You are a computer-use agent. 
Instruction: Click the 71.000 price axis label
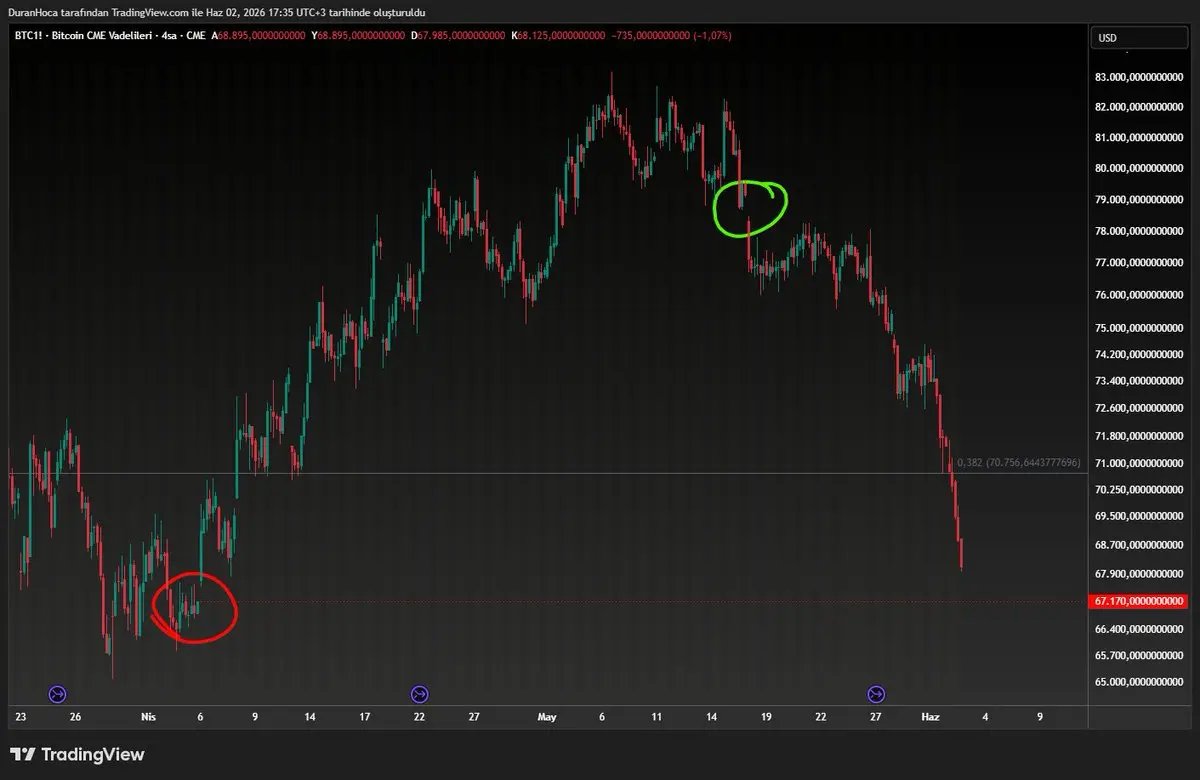tap(1140, 463)
